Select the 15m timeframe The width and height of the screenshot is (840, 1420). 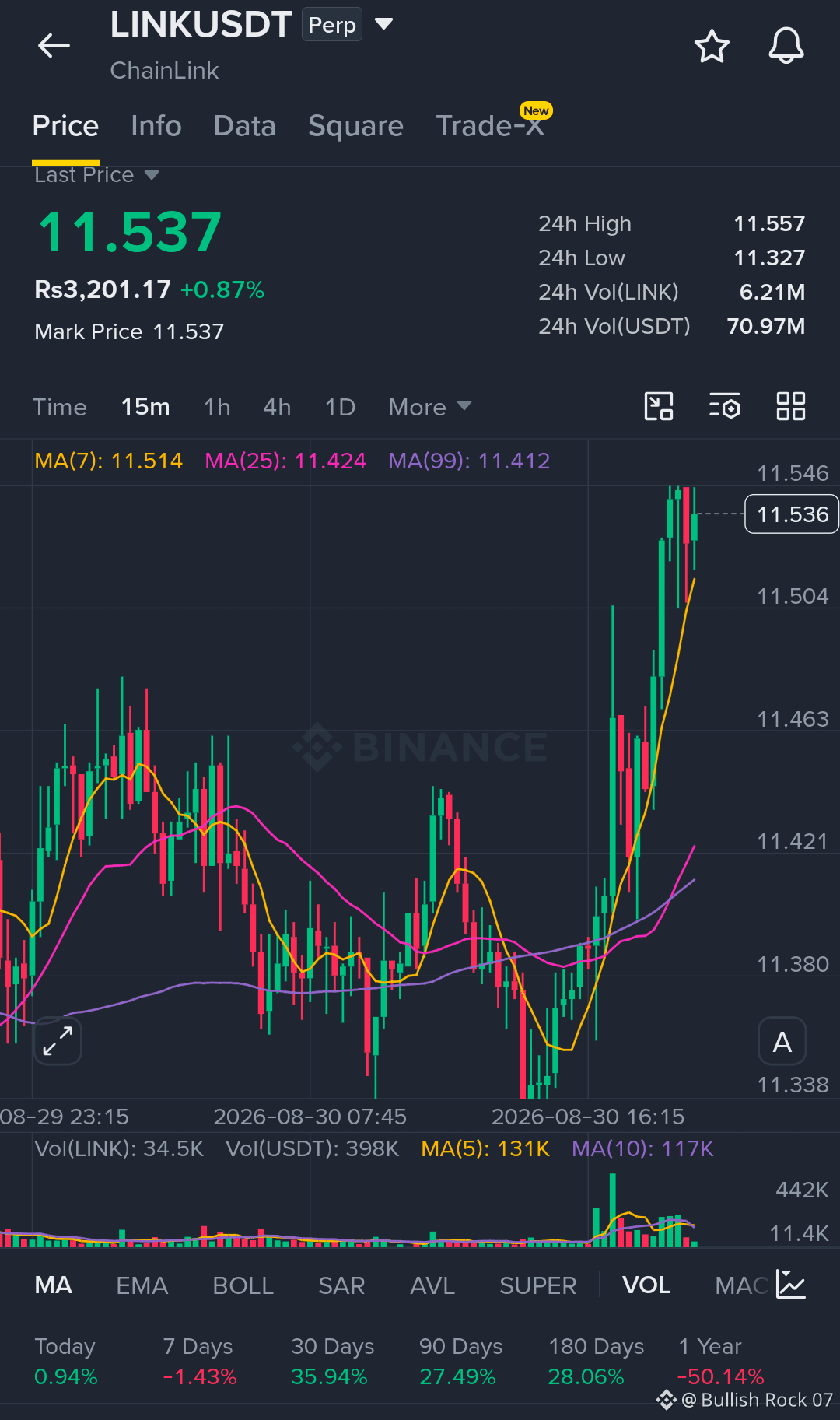click(145, 407)
